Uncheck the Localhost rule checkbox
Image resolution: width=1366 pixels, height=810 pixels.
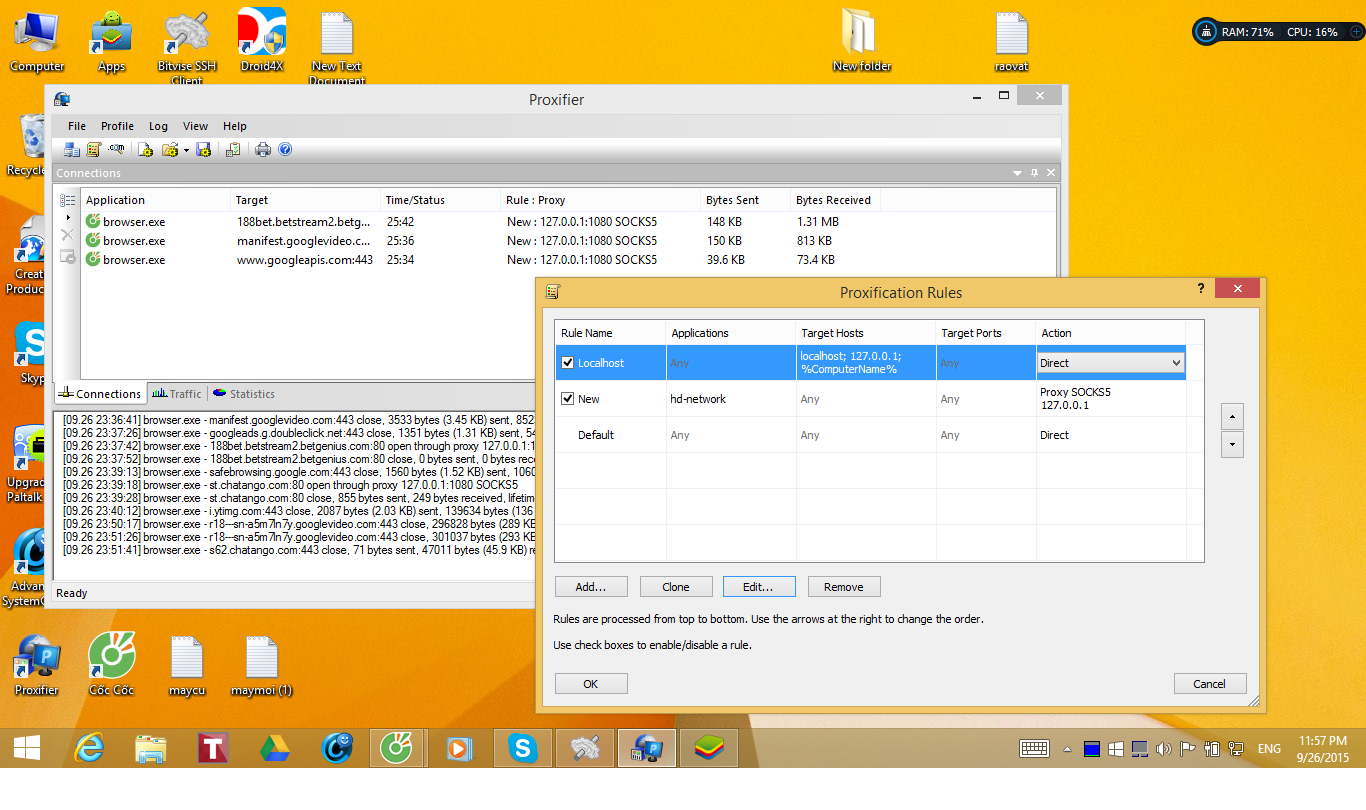[x=568, y=363]
